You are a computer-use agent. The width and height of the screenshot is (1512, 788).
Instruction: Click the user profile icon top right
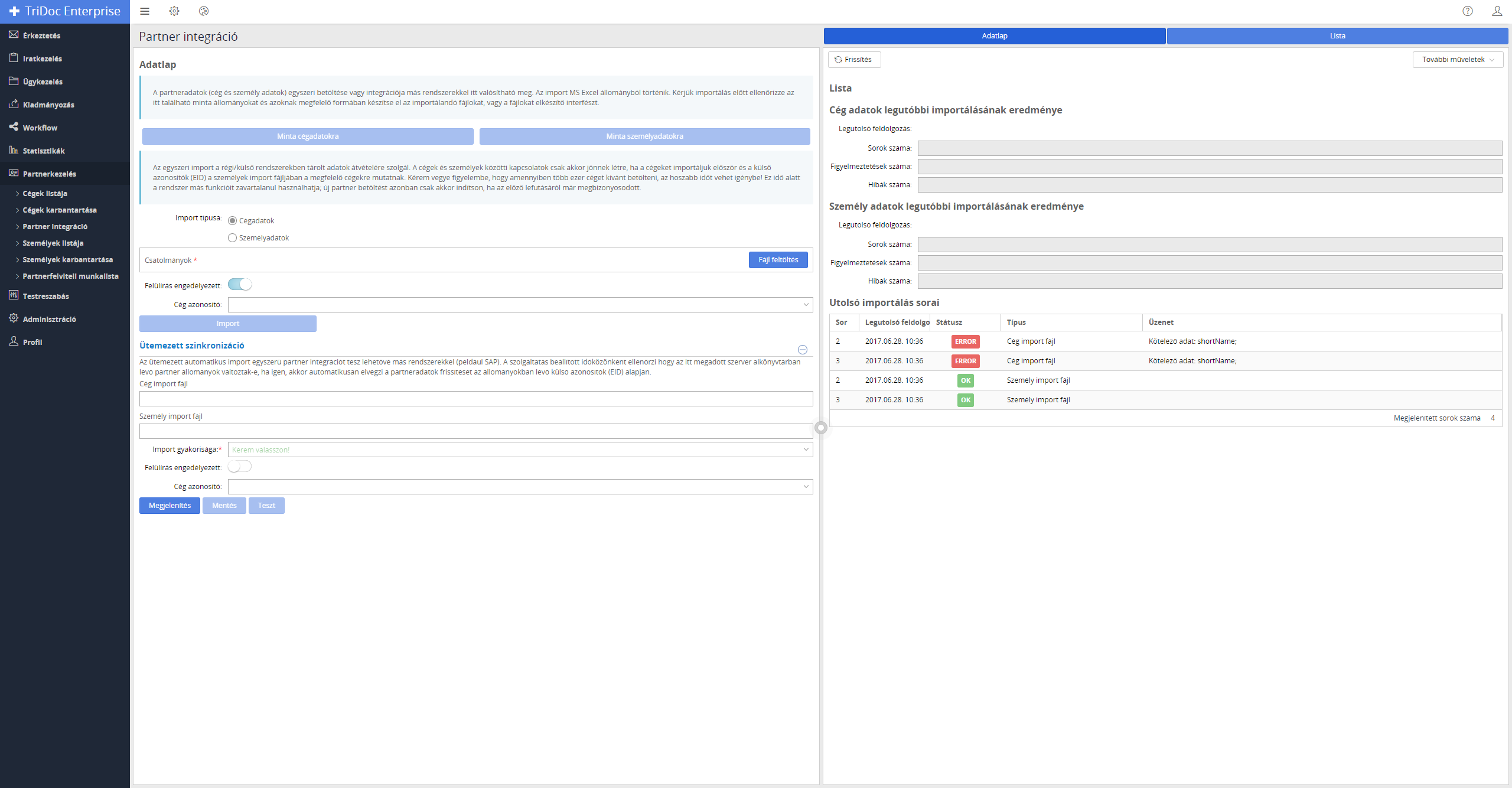(1497, 11)
